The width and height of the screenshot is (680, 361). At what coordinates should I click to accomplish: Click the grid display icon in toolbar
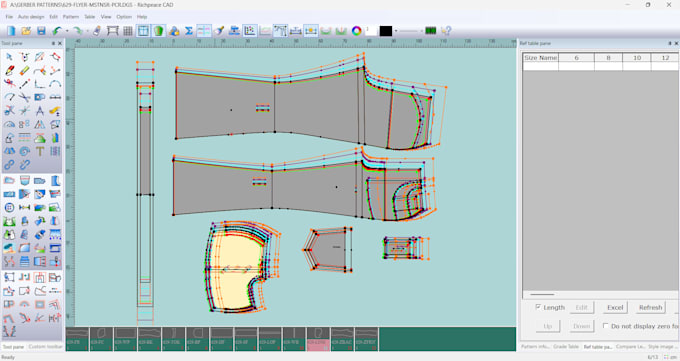click(x=128, y=31)
